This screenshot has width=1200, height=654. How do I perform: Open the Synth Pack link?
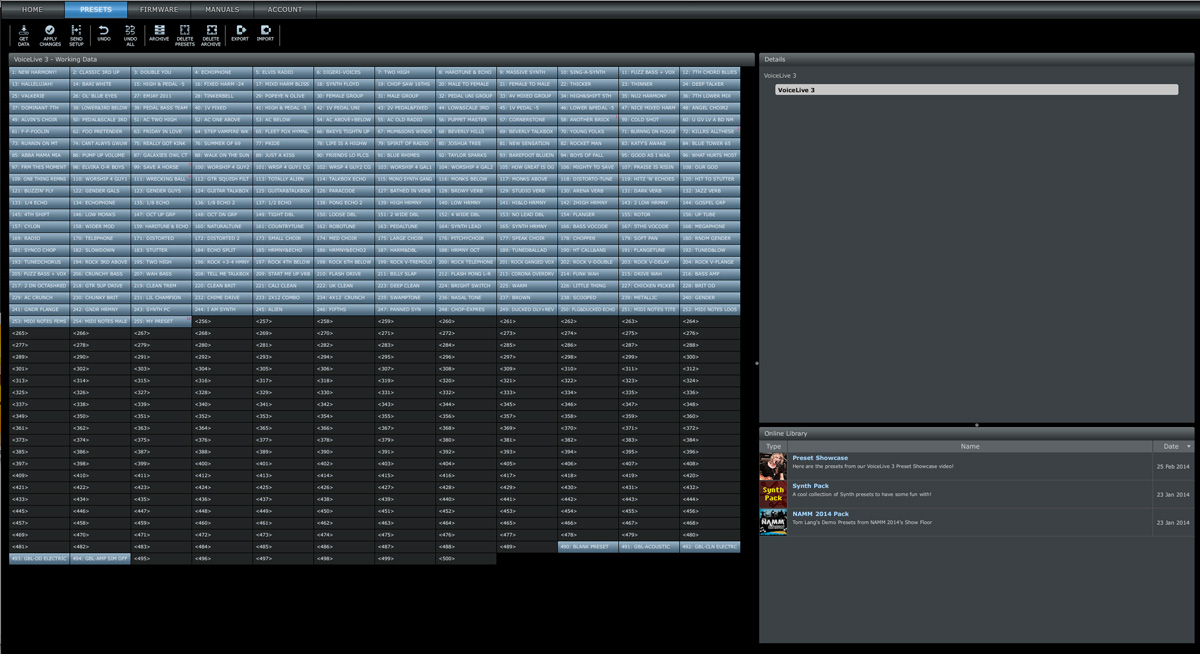point(811,486)
